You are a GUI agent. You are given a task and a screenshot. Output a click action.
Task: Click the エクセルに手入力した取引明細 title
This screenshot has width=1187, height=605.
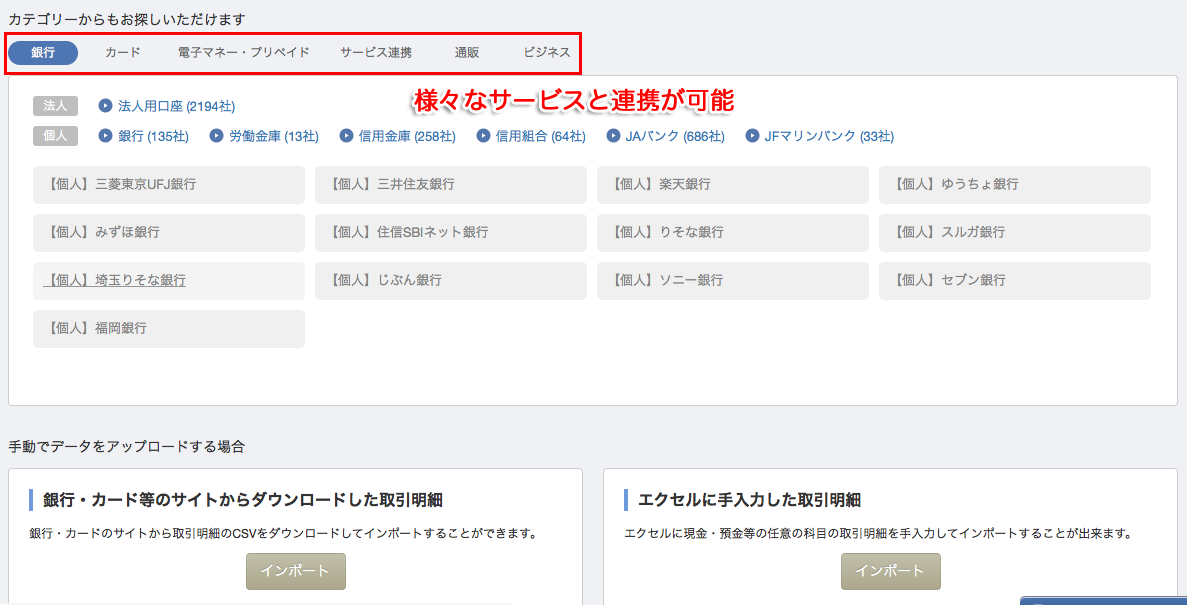750,501
